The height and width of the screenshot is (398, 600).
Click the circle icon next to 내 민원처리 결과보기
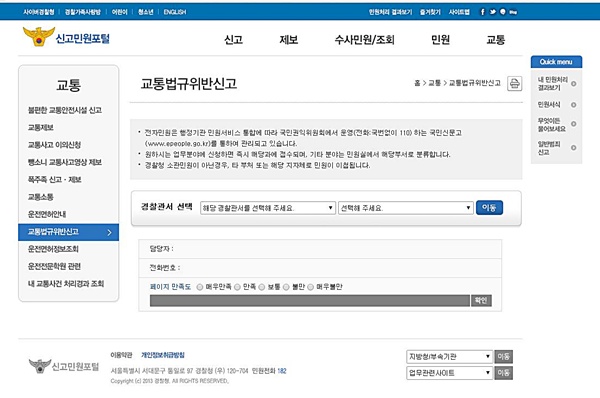point(573,83)
